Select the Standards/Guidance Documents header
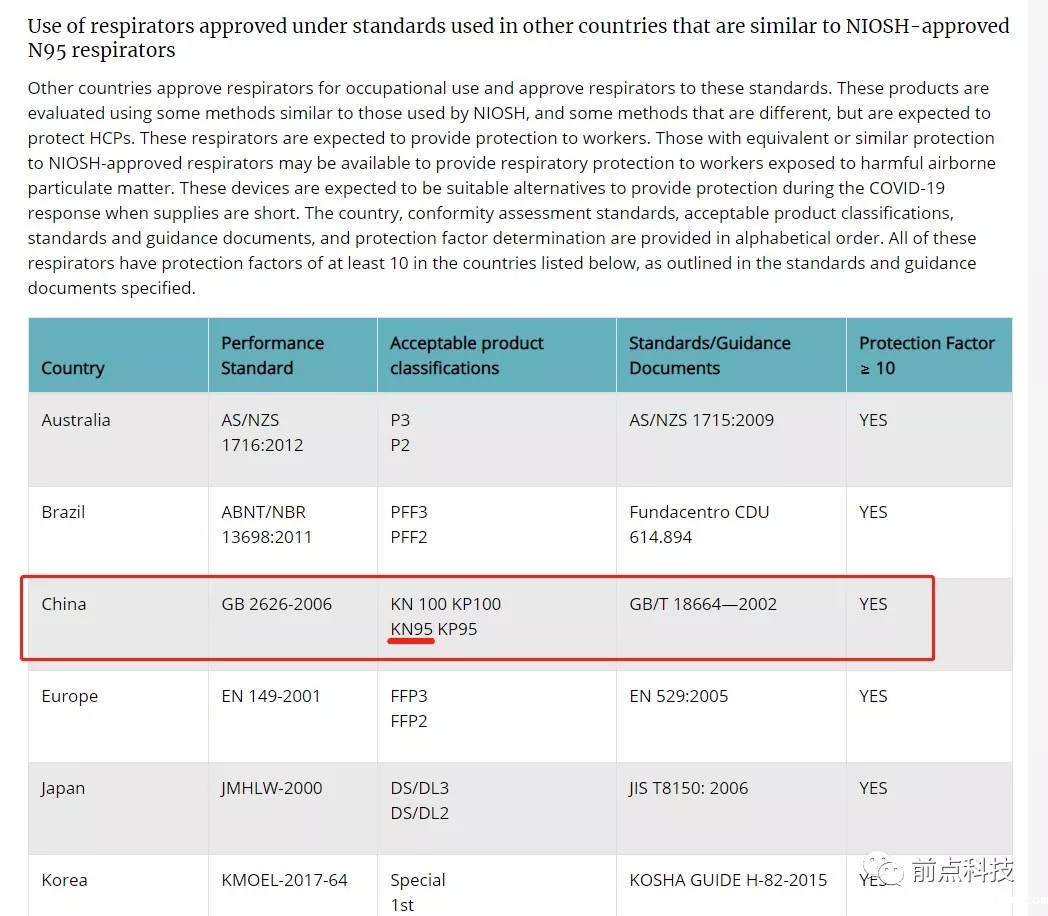The width and height of the screenshot is (1048, 916). 709,355
